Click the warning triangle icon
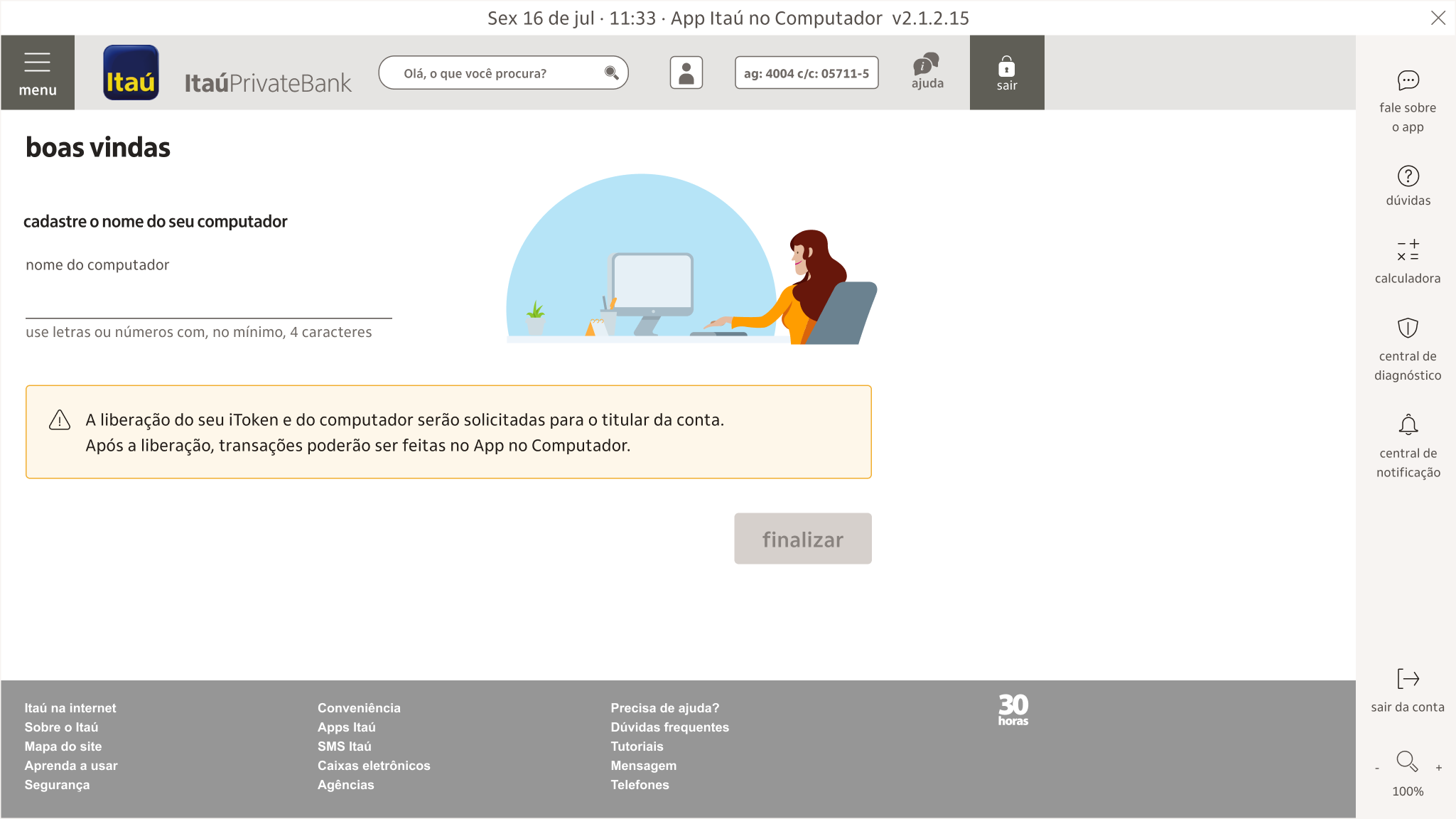This screenshot has width=1456, height=819. pos(60,420)
